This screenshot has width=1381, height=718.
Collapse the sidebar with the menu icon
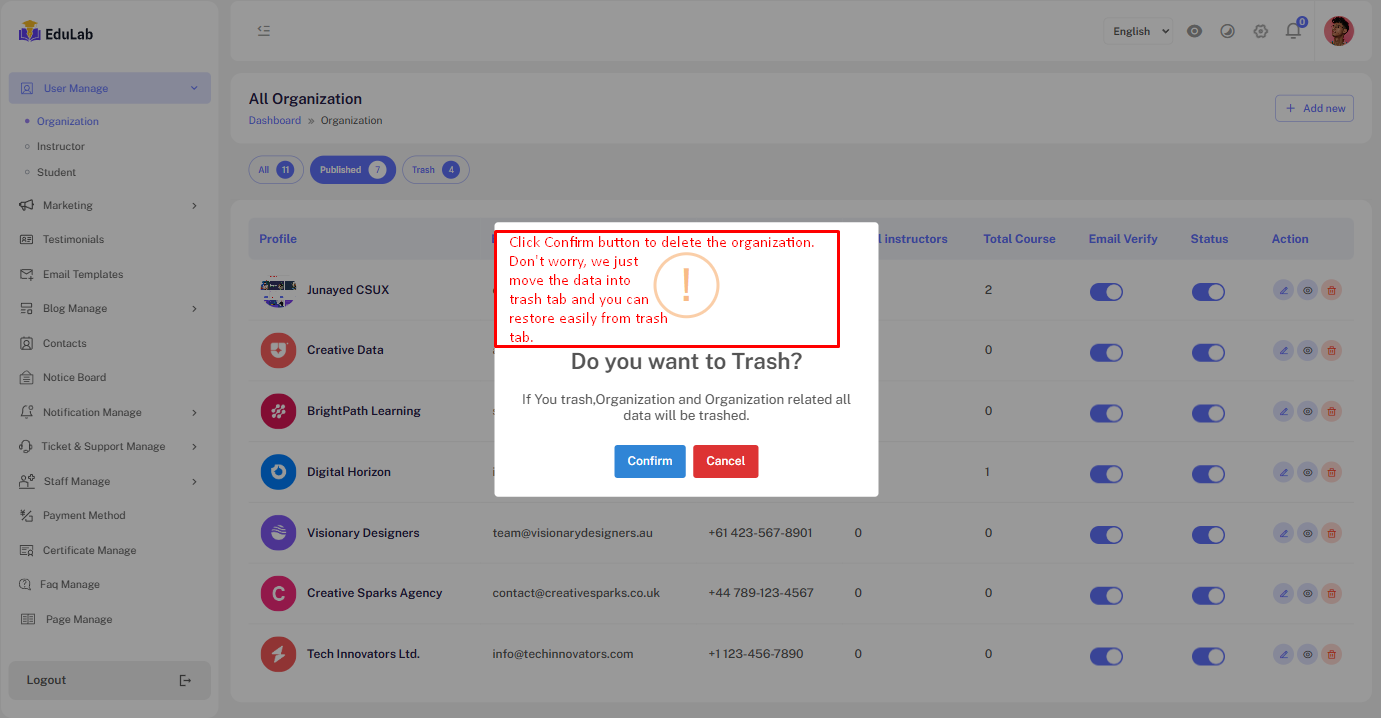click(264, 31)
